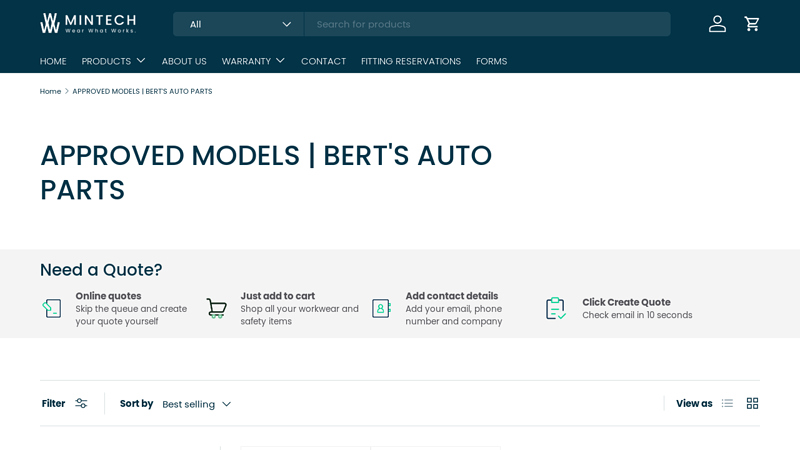Open the account login icon

(x=717, y=24)
